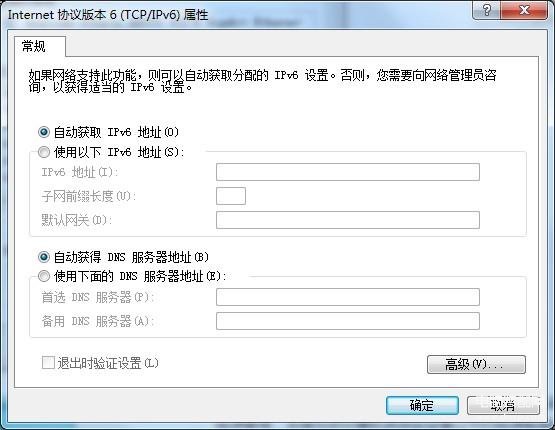This screenshot has height=430, width=555.
Task: Choose 自动获得 DNS 服务器地址(B) option
Action: tap(44, 257)
